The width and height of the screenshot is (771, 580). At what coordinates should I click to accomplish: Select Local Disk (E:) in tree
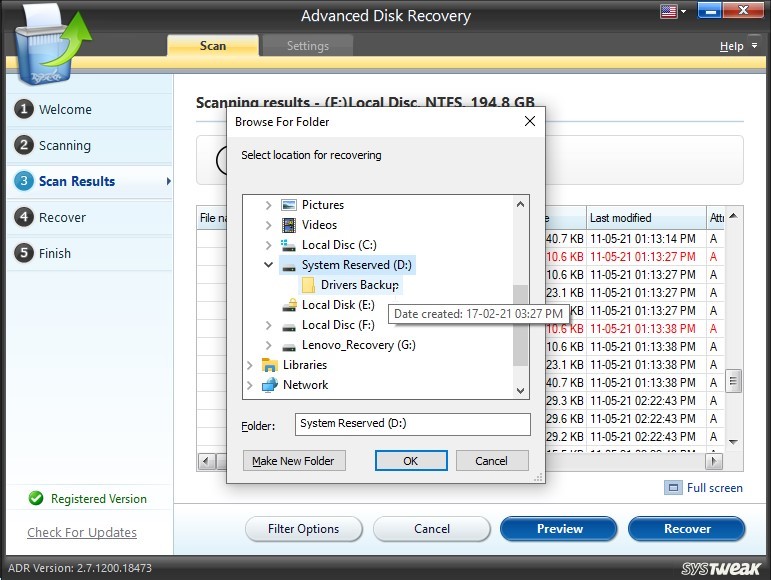click(338, 305)
